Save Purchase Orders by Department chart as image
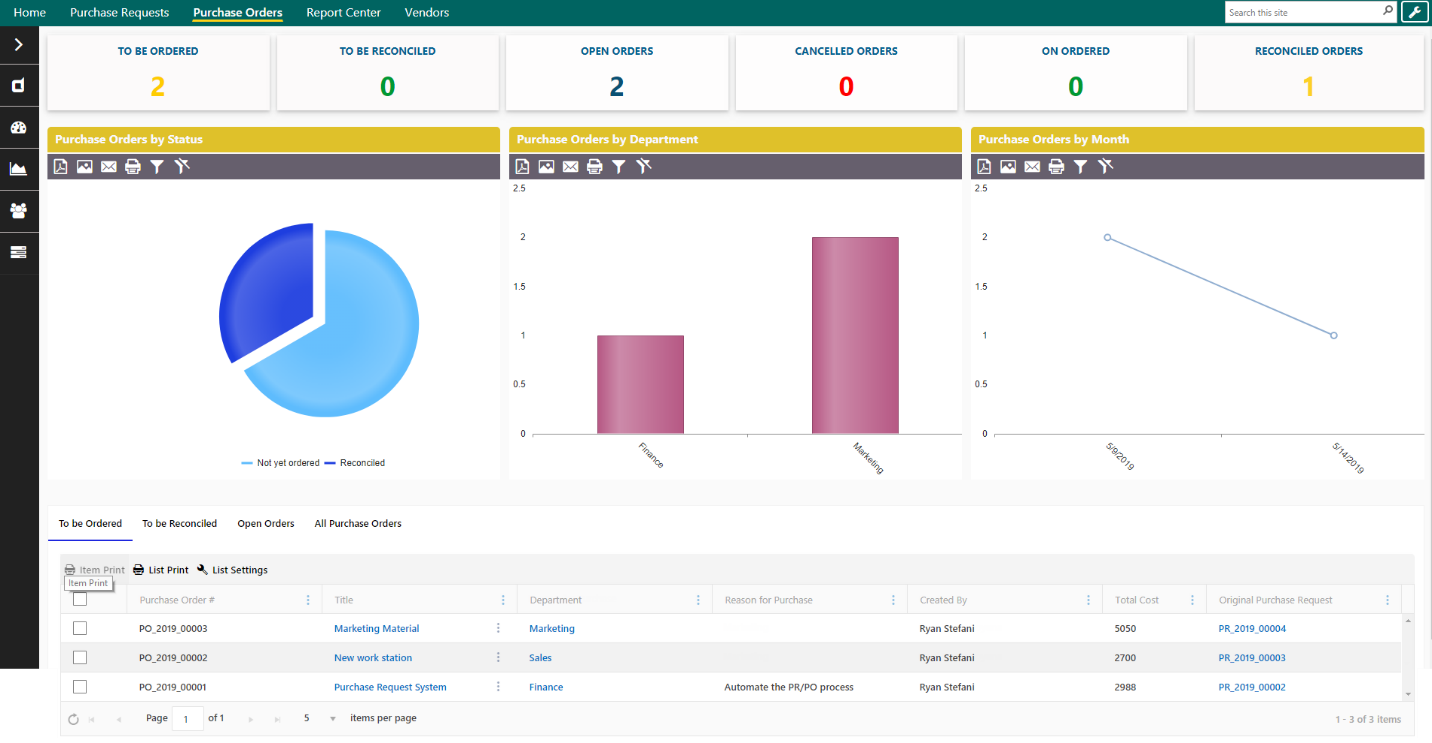 click(546, 167)
